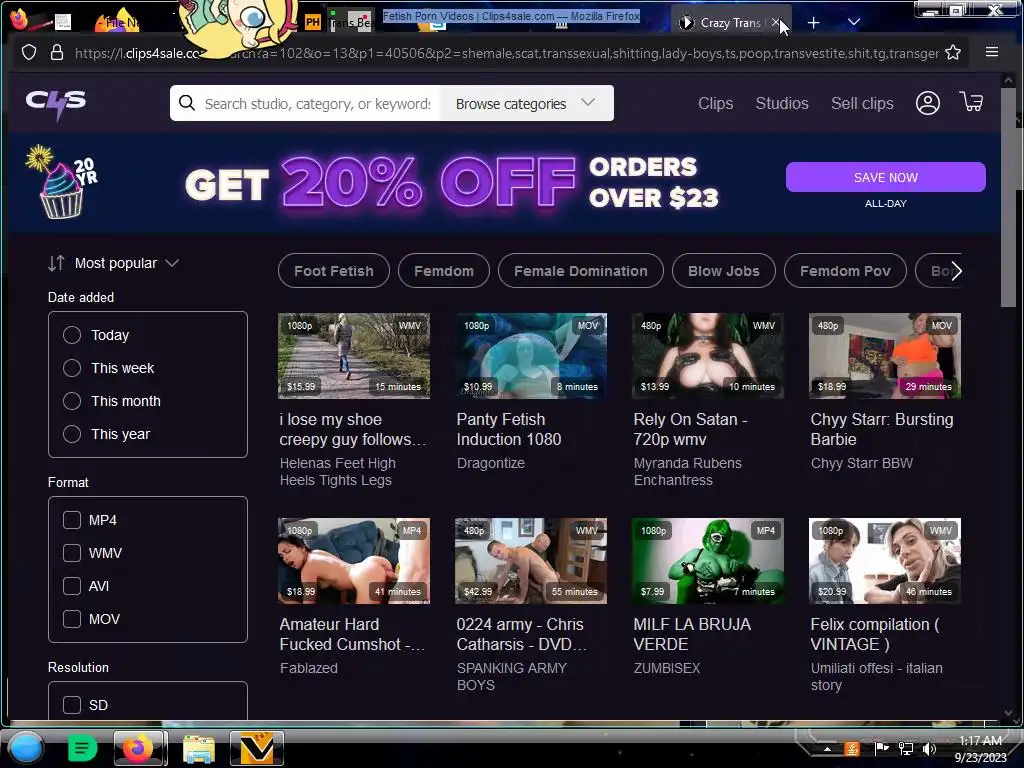The width and height of the screenshot is (1024, 768).
Task: Visit the Chyy Starr BBW studio link
Action: click(861, 463)
